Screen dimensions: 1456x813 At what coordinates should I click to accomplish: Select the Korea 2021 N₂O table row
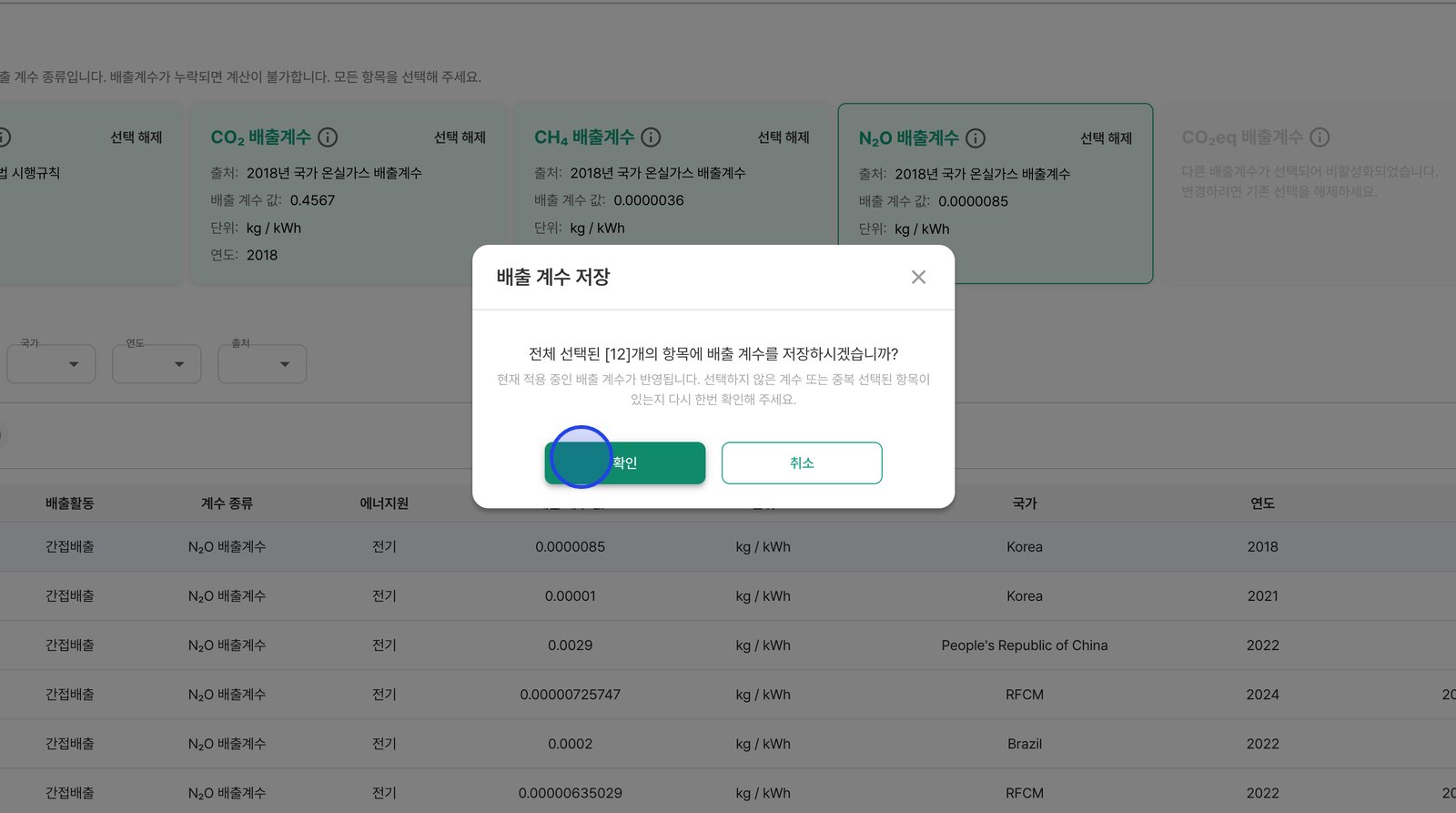point(728,596)
